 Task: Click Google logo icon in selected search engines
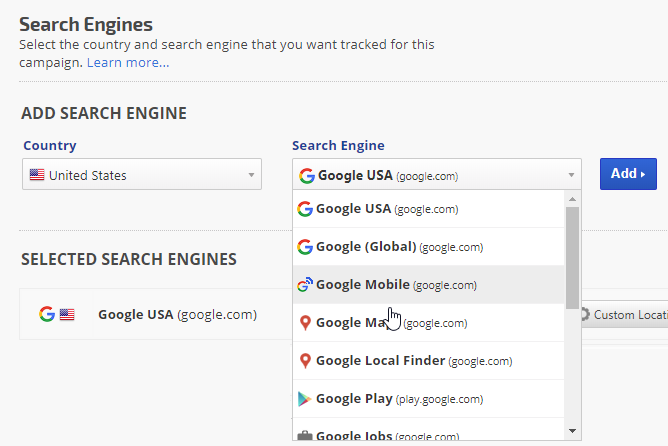(46, 314)
